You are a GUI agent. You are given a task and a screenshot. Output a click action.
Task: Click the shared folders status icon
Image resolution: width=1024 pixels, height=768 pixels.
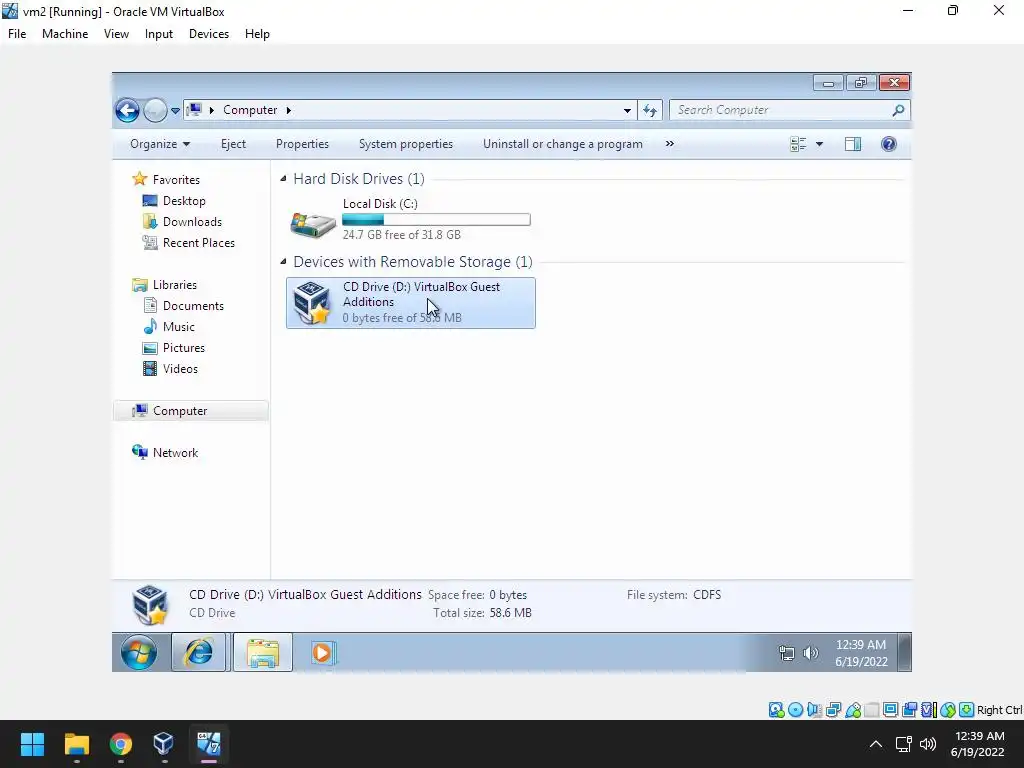click(x=872, y=710)
